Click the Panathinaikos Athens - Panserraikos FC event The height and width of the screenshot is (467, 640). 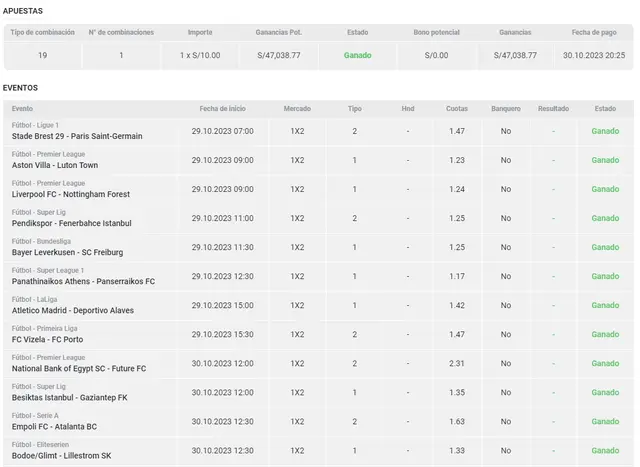[x=83, y=281]
